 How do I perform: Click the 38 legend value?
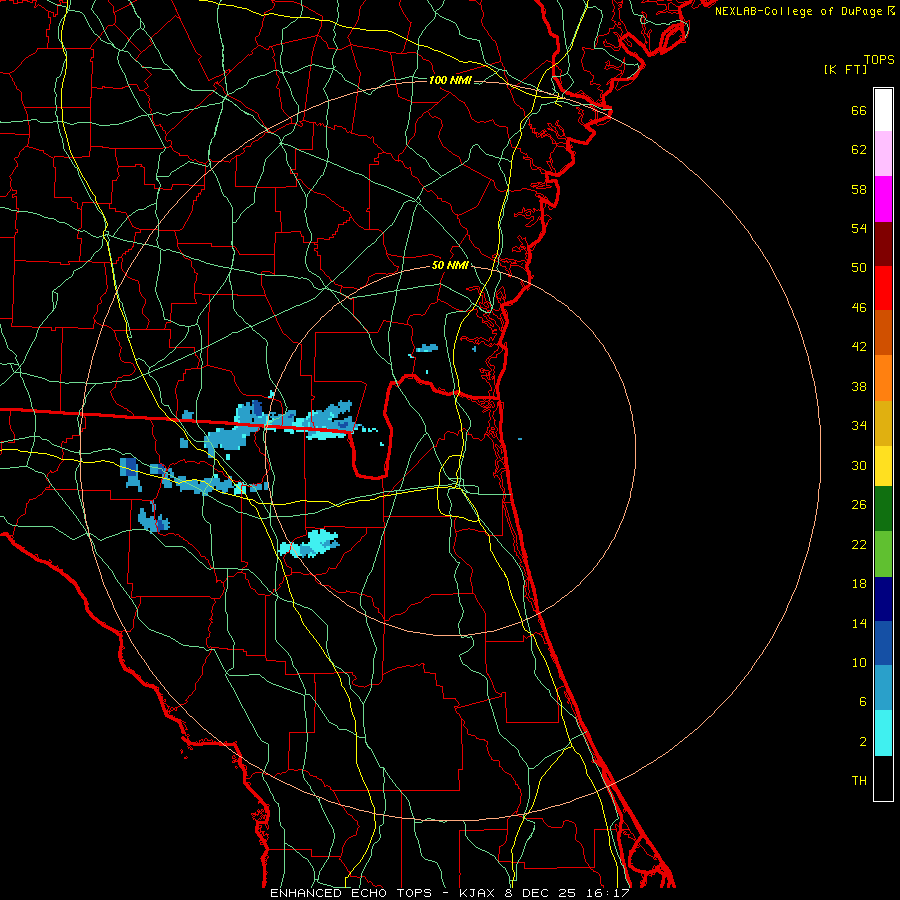(x=859, y=386)
